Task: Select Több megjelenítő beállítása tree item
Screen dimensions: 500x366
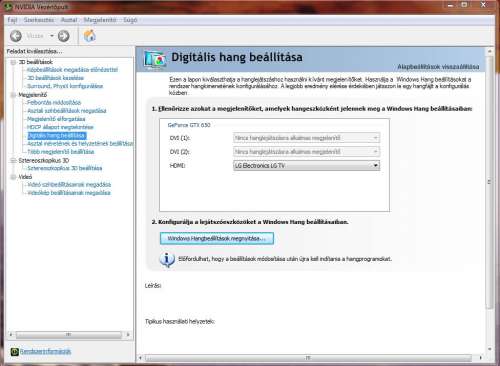Action: pos(61,152)
